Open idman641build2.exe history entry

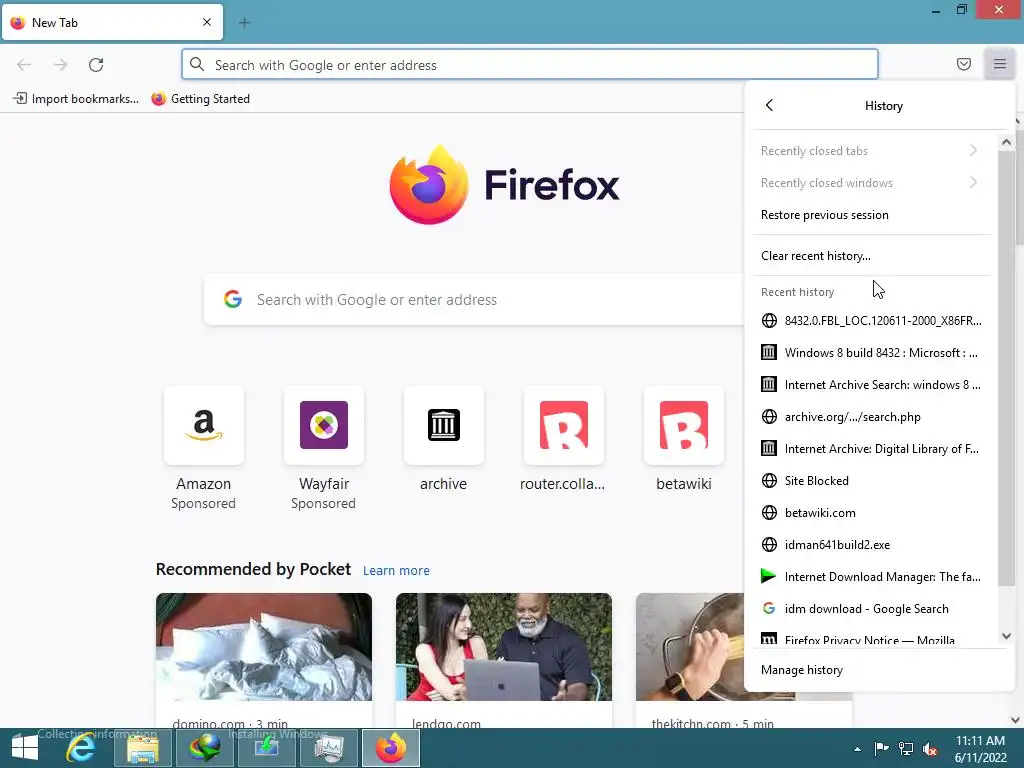click(x=872, y=545)
